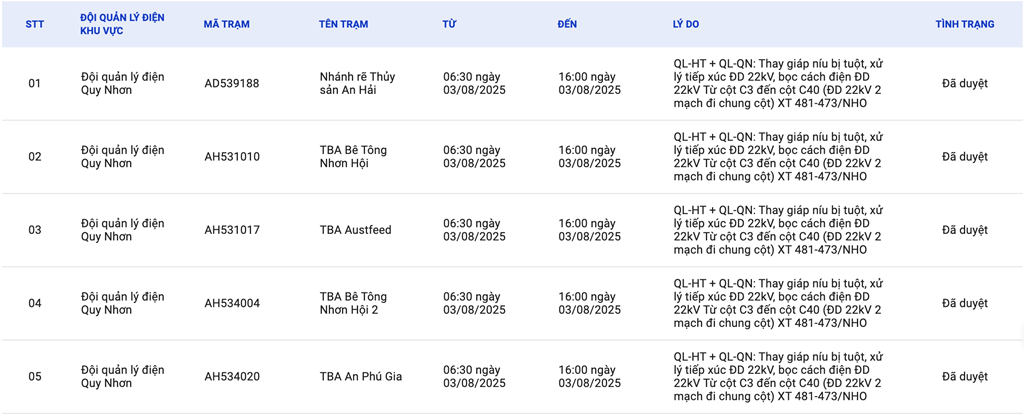Select the TBA An Phú Gia station name
Viewport: 1024px width, 415px height.
pos(360,377)
